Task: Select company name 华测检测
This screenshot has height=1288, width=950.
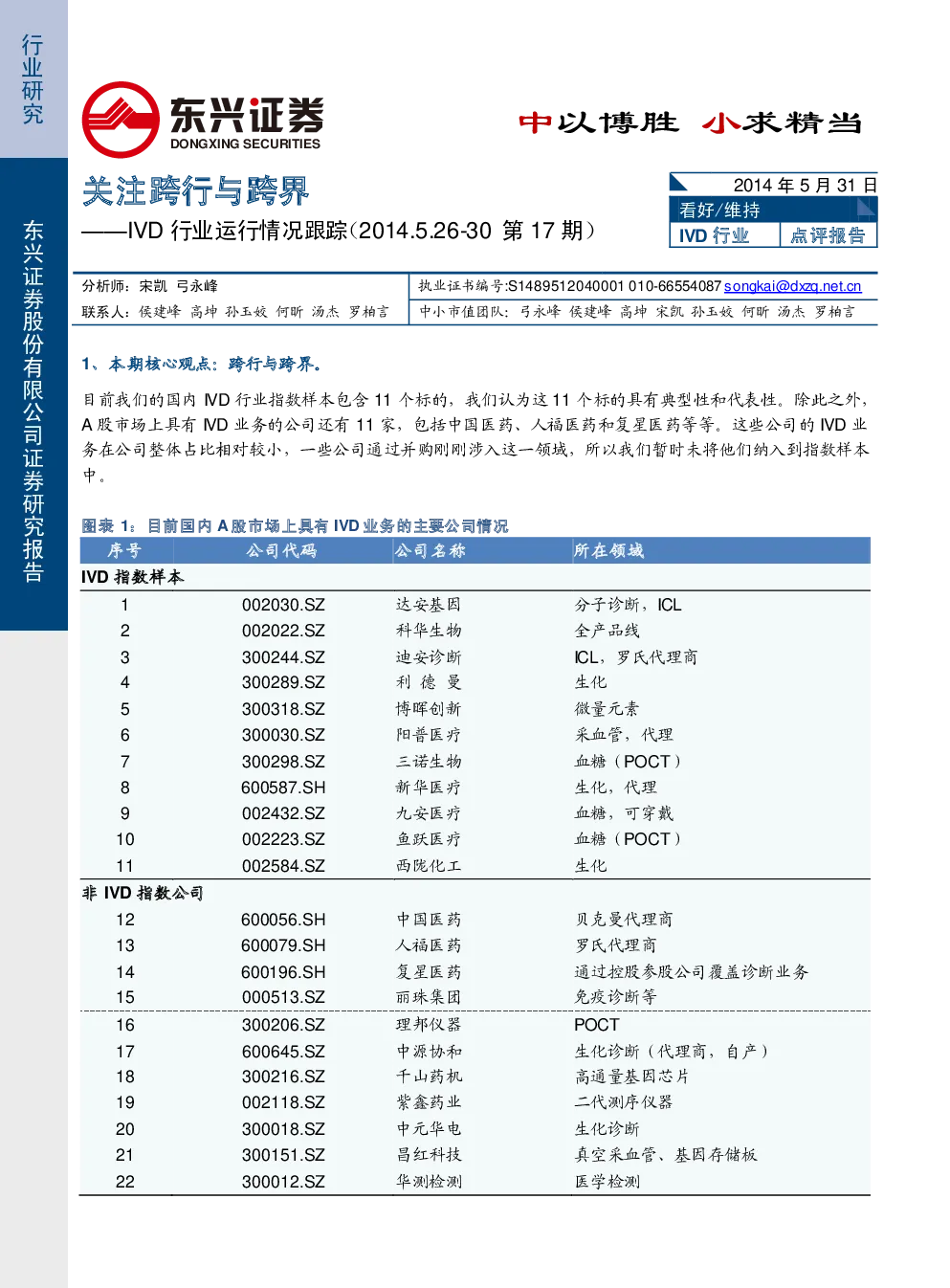Action: (429, 1182)
